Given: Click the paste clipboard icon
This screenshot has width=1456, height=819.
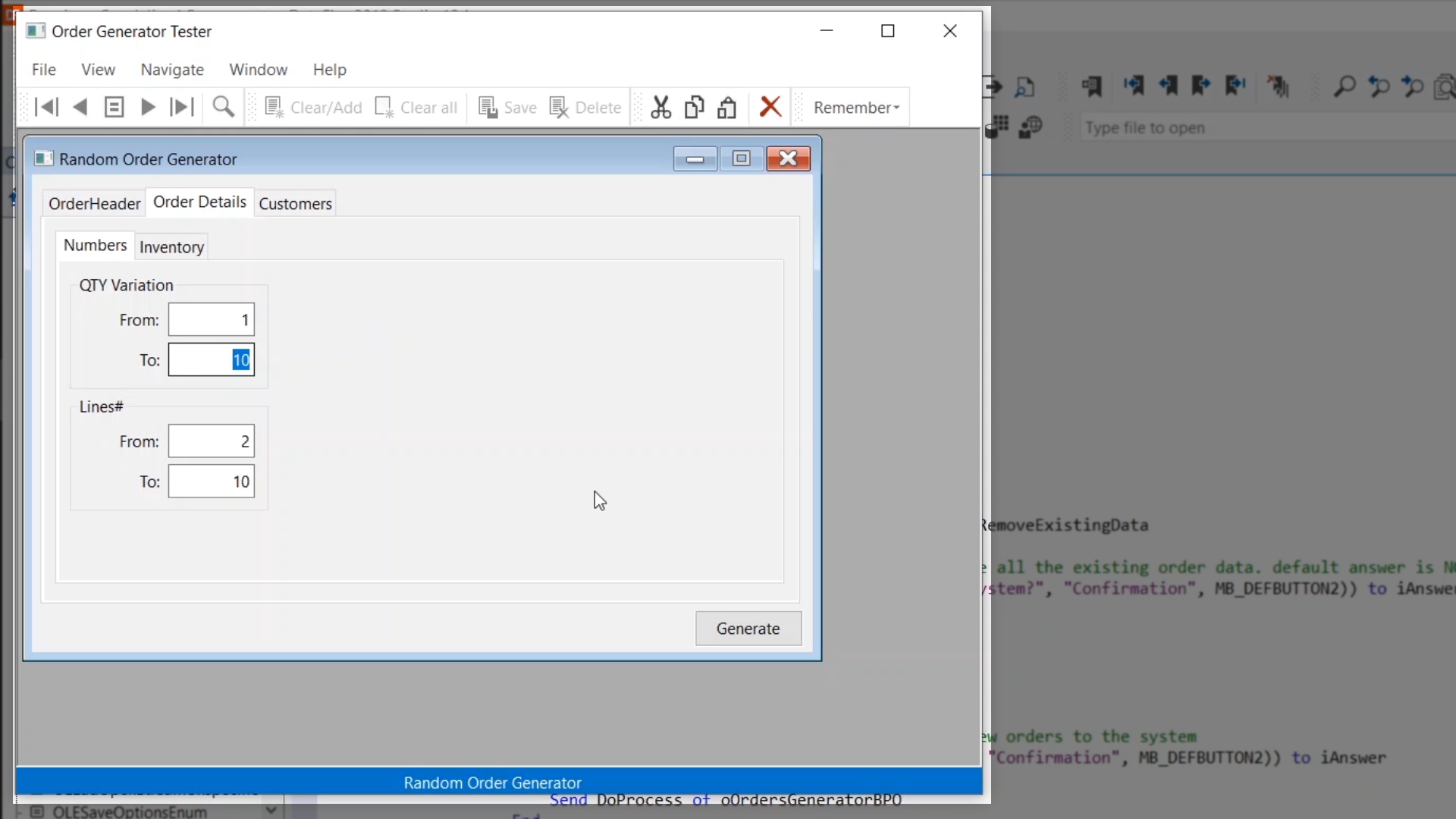Looking at the screenshot, I should 727,108.
